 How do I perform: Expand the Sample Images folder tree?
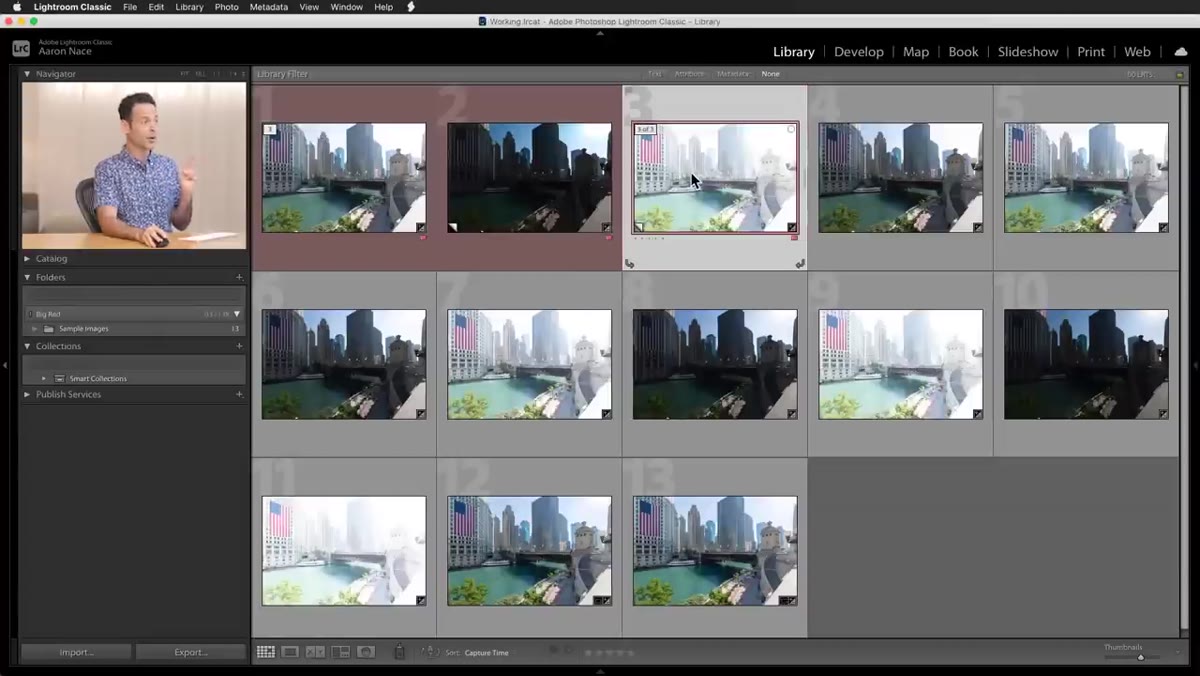35,329
